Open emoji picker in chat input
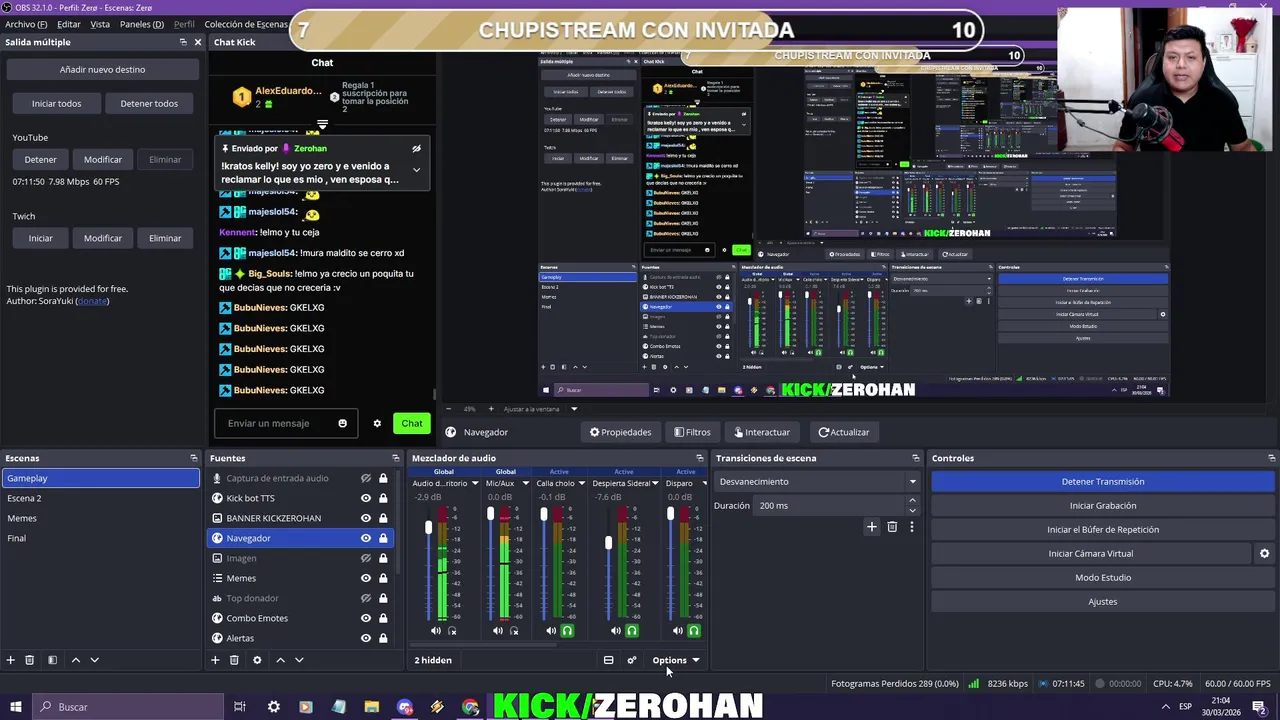 click(342, 423)
